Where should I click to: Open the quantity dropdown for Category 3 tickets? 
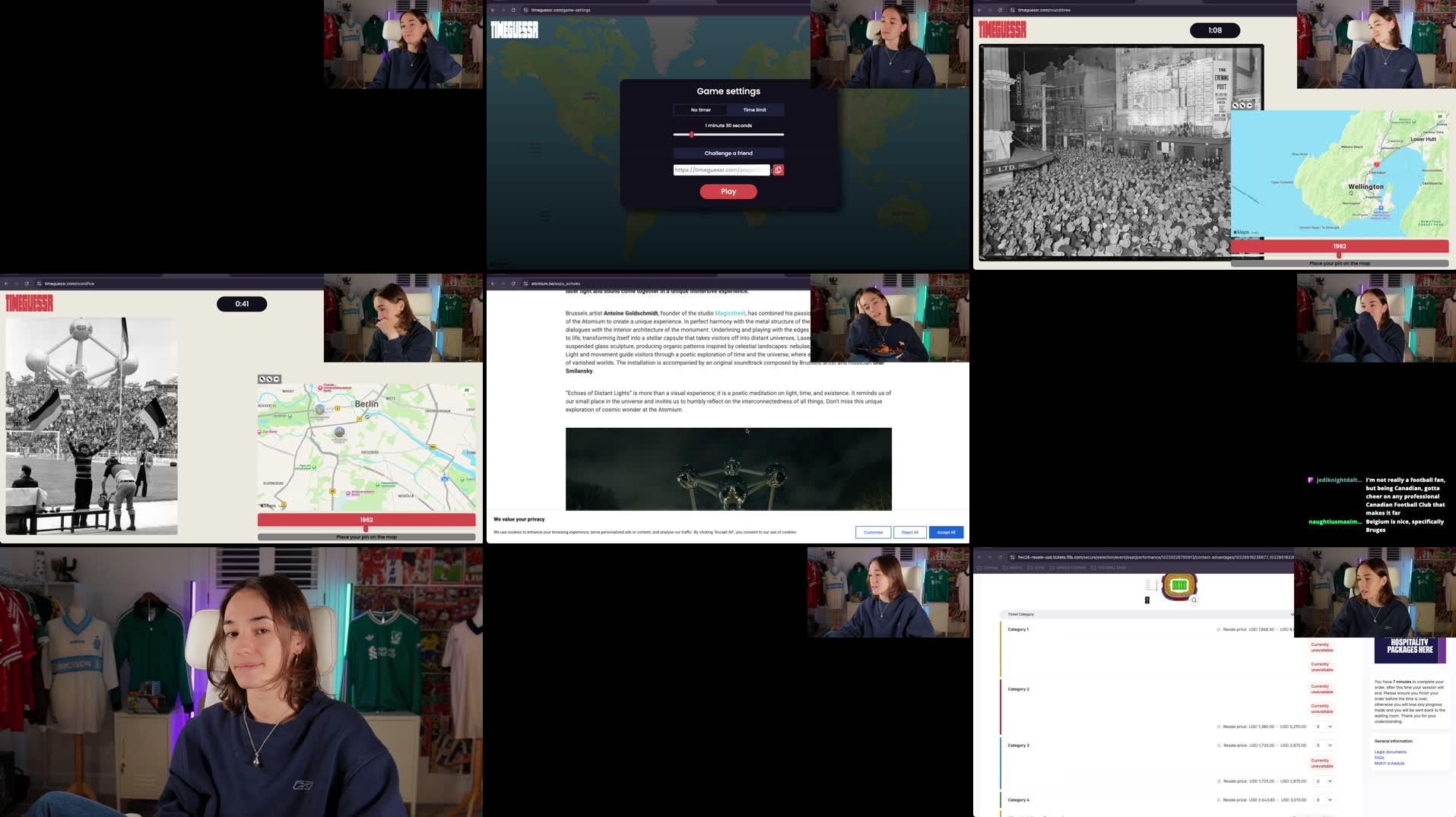[1324, 746]
